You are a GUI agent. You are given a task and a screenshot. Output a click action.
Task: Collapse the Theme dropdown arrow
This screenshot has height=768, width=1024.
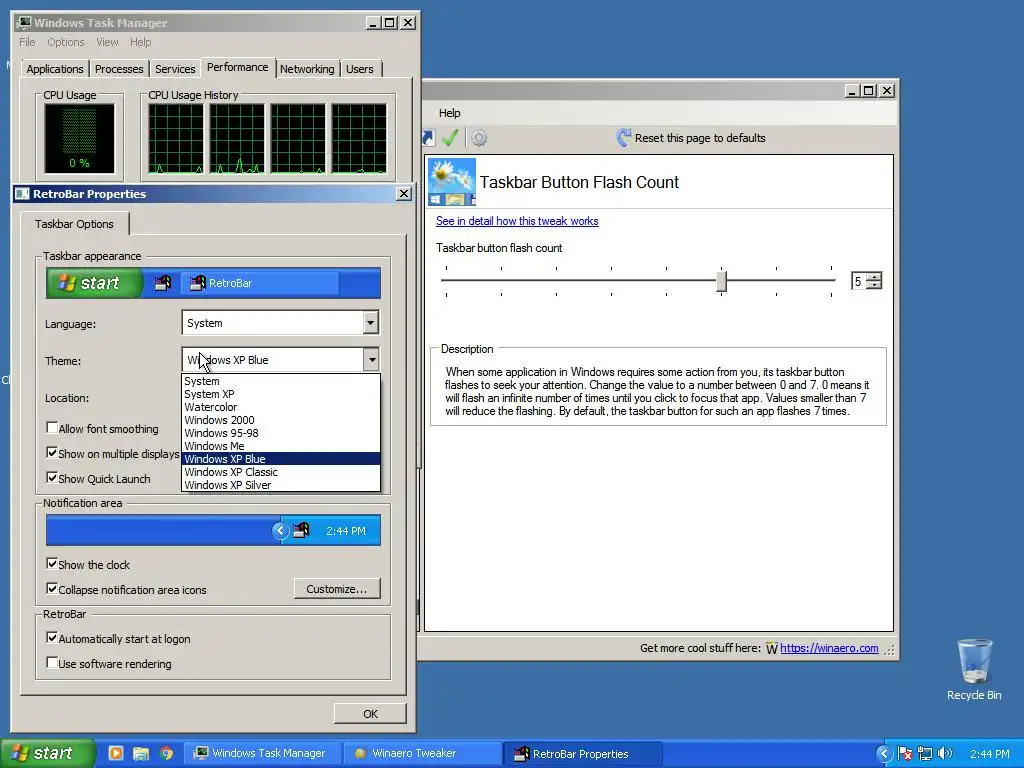[x=371, y=360]
